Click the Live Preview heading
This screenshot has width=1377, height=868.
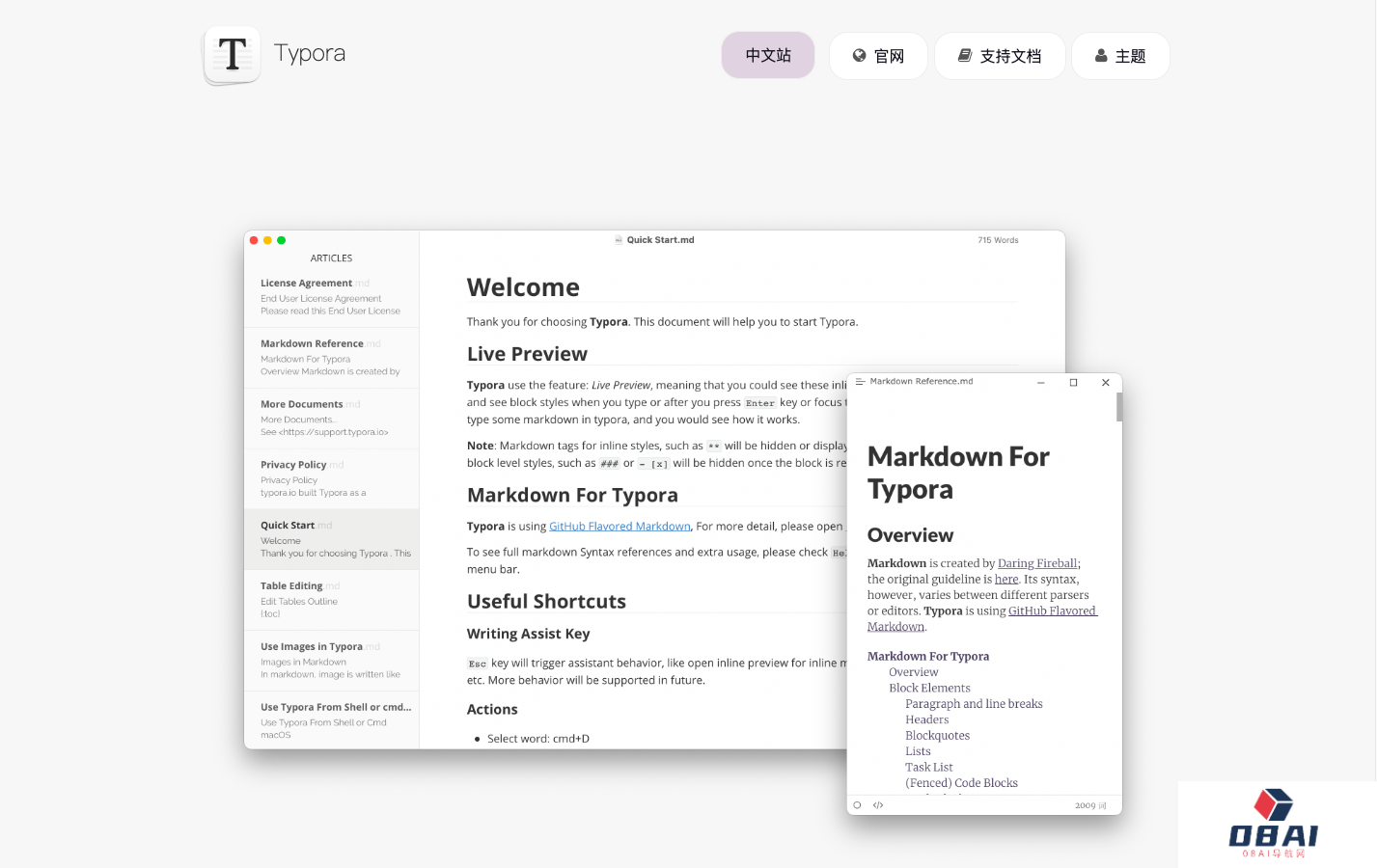527,354
